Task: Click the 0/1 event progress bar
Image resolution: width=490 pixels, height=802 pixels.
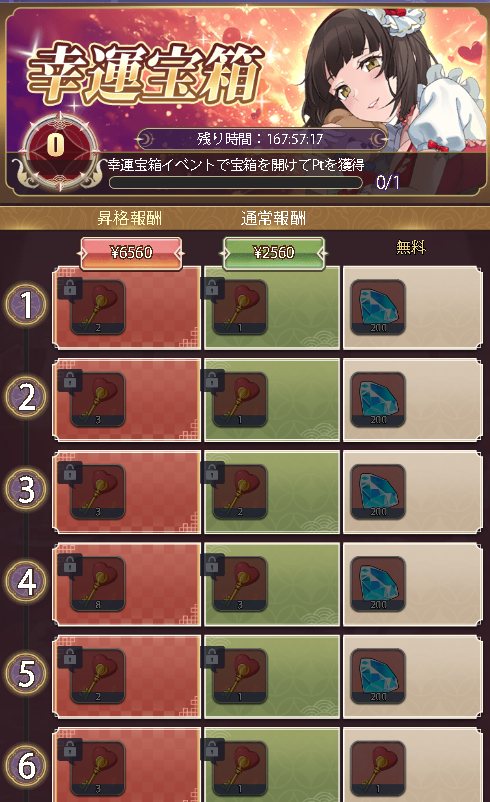Action: 236,183
